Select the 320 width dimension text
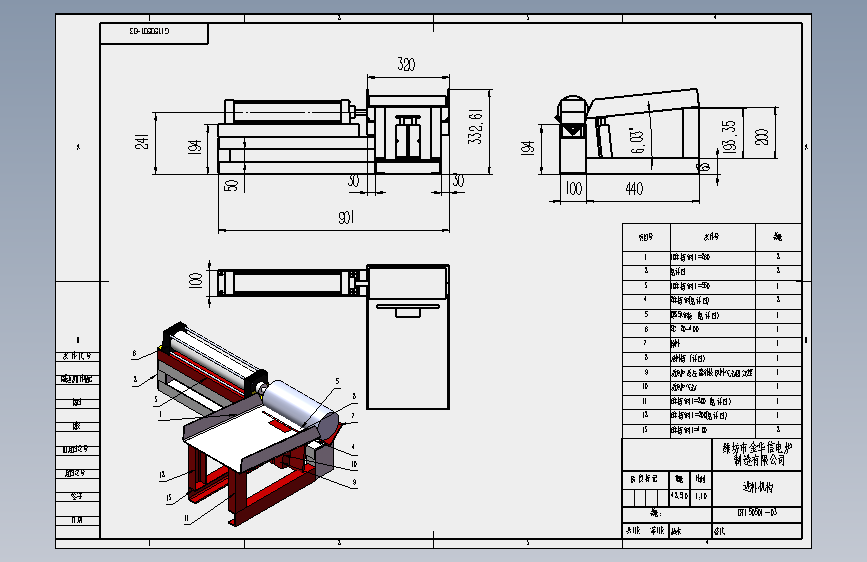The image size is (867, 562). 406,64
